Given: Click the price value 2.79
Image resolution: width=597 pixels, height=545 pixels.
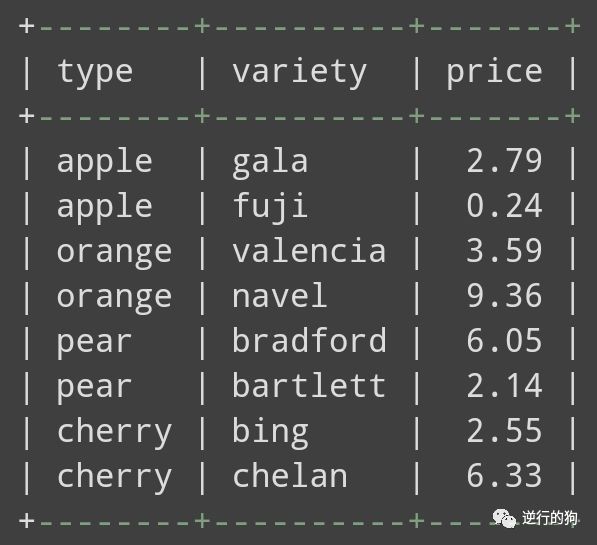Looking at the screenshot, I should coord(504,161).
